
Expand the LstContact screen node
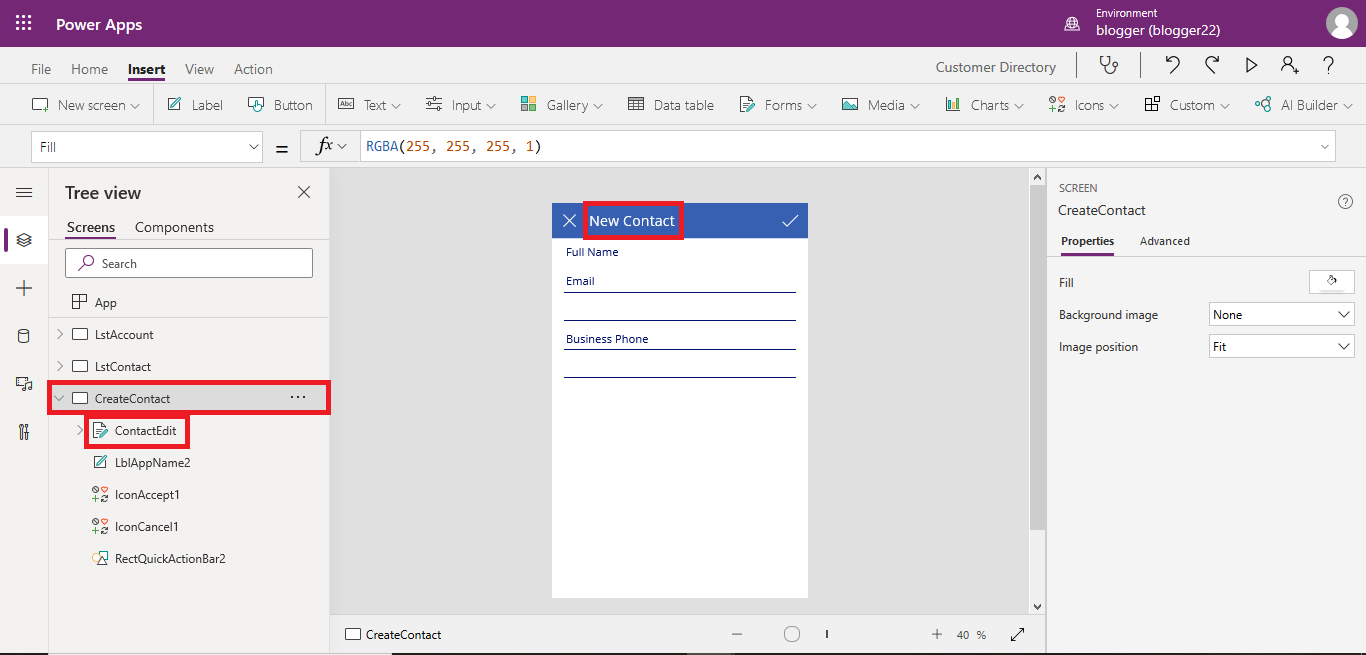pyautogui.click(x=59, y=366)
